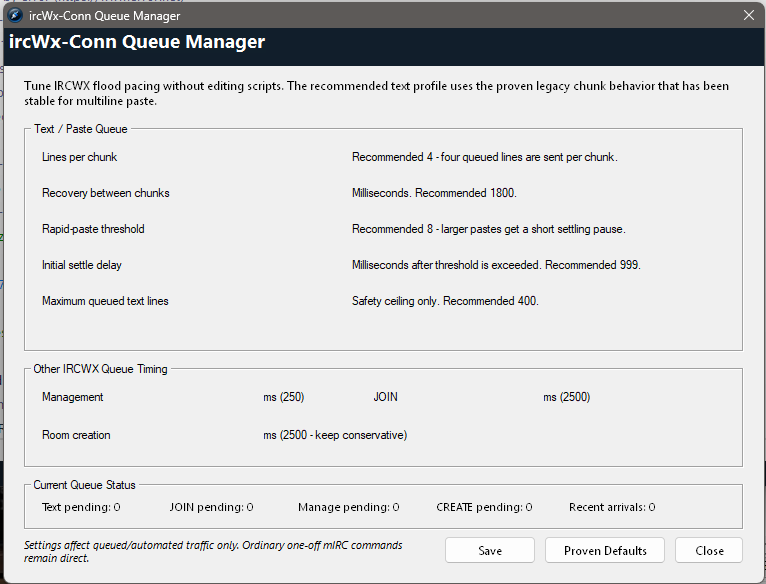Viewport: 766px width, 584px height.
Task: Click the 'Settings affect queued/automated traffic' note
Action: tap(213, 552)
